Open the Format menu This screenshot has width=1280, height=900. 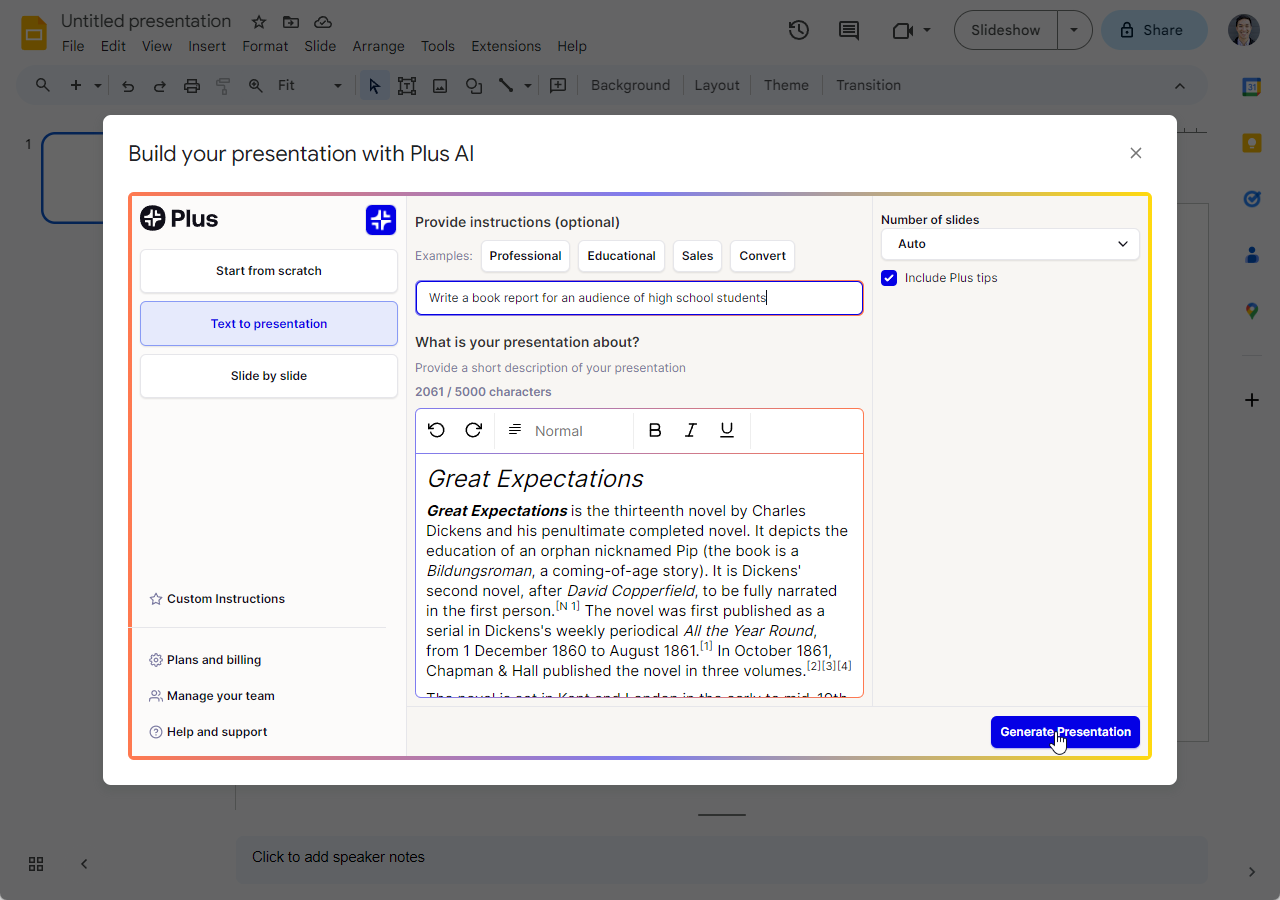265,46
